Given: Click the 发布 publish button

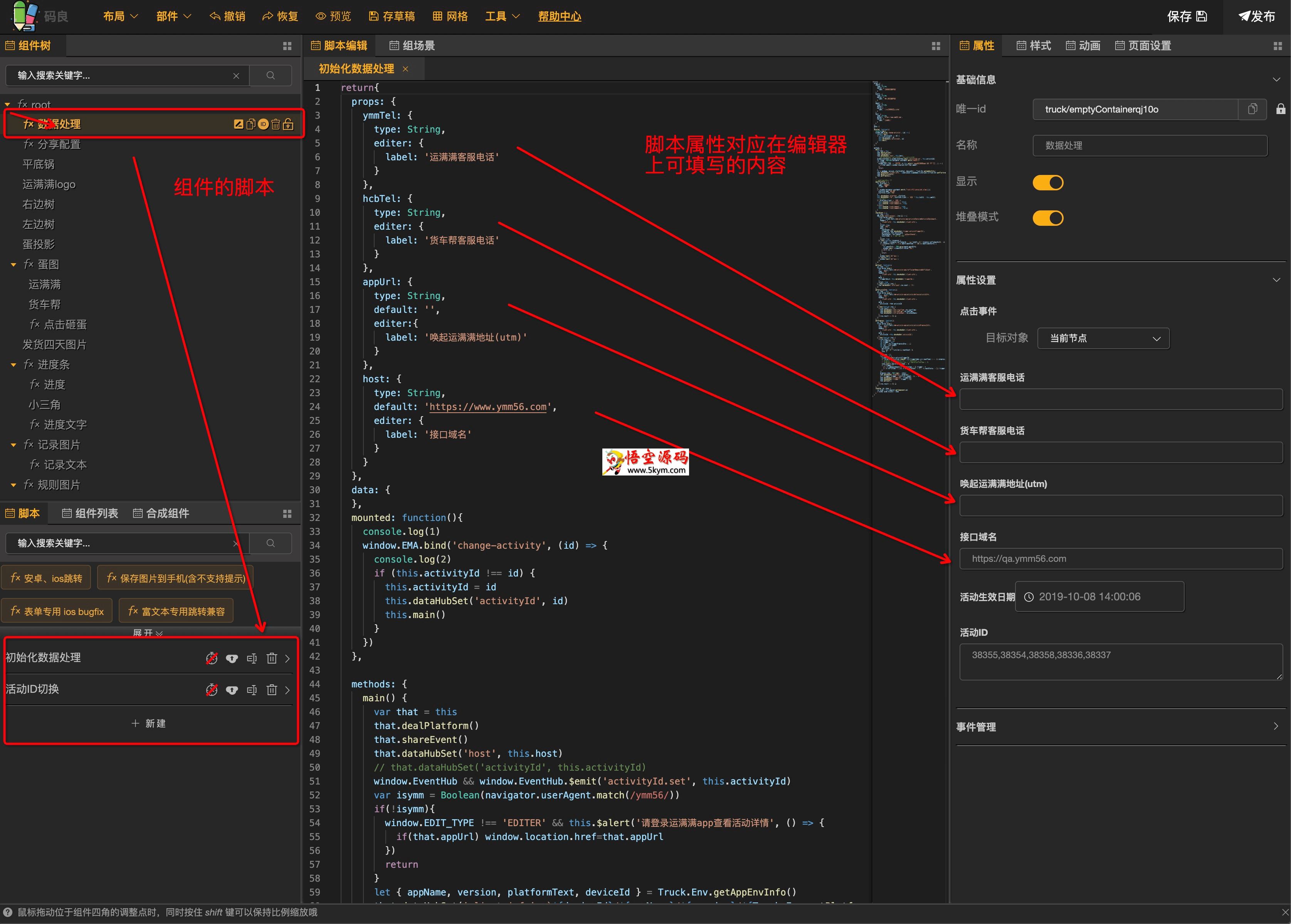Looking at the screenshot, I should tap(1257, 16).
